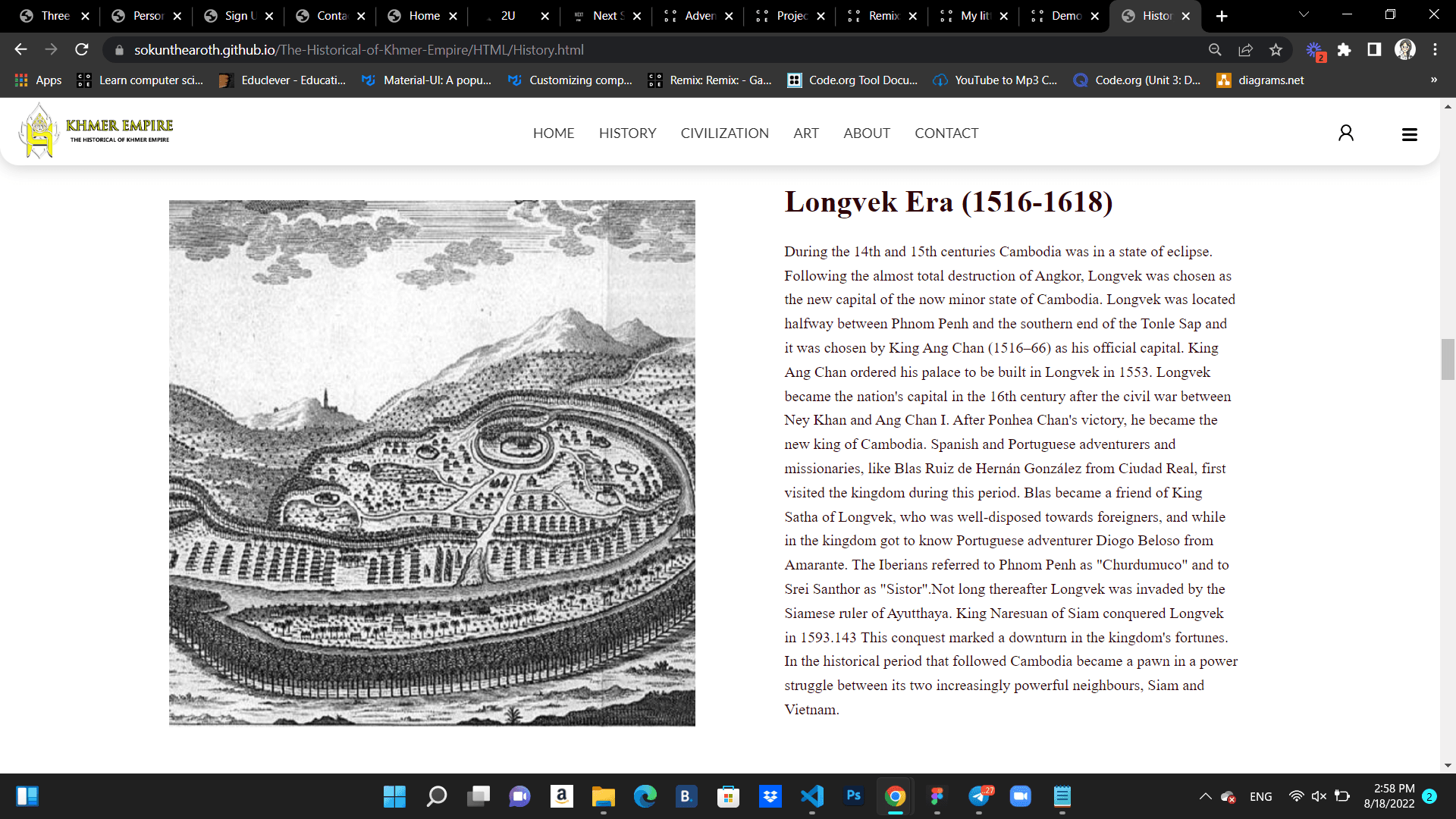Image resolution: width=1456 pixels, height=819 pixels.
Task: Click the ENG language indicator
Action: click(1260, 796)
